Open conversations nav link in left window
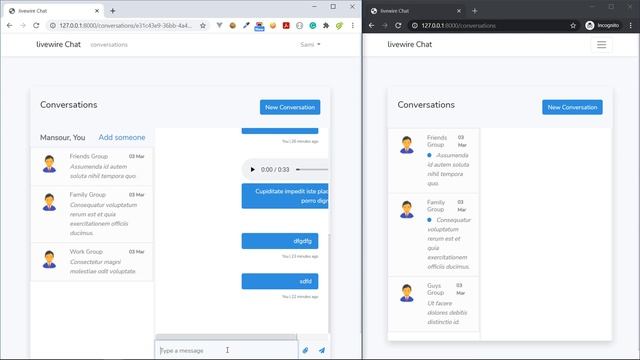This screenshot has width=640, height=360. [x=109, y=44]
